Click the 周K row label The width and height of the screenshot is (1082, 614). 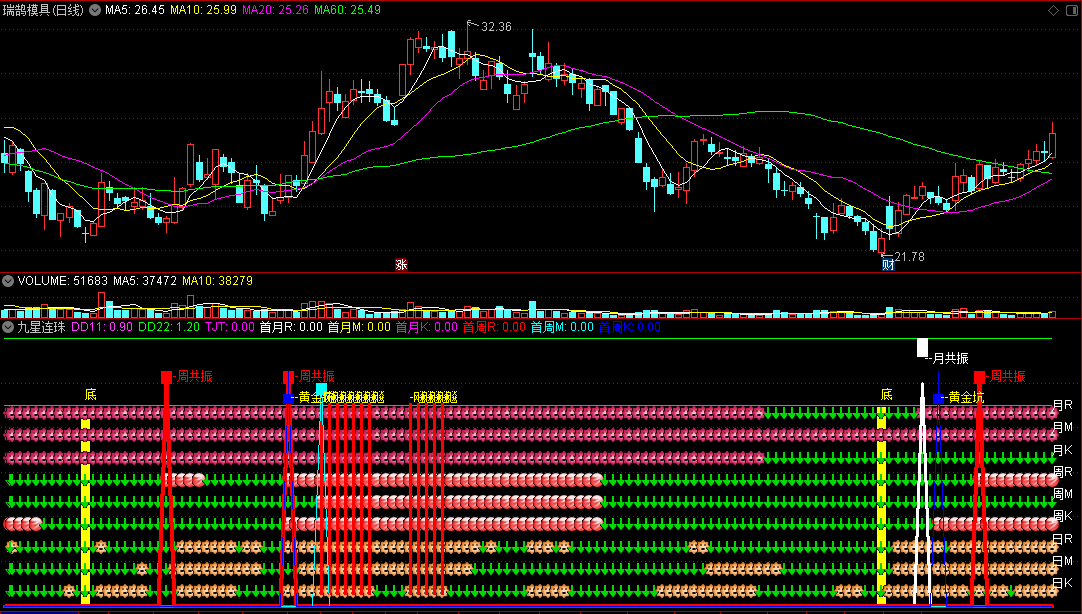coord(1063,516)
